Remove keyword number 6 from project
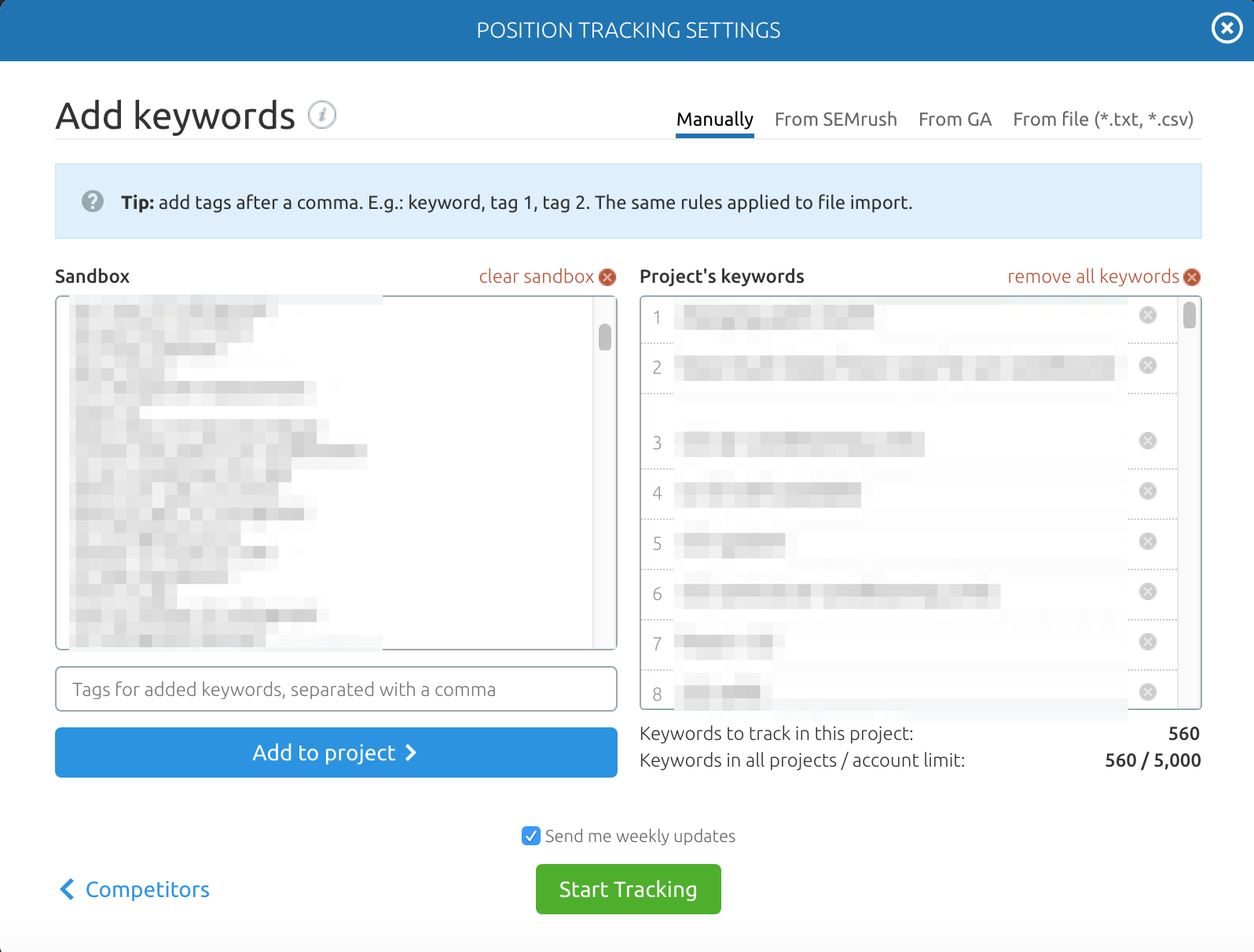Screen dimensions: 1254x952 (x=1148, y=591)
